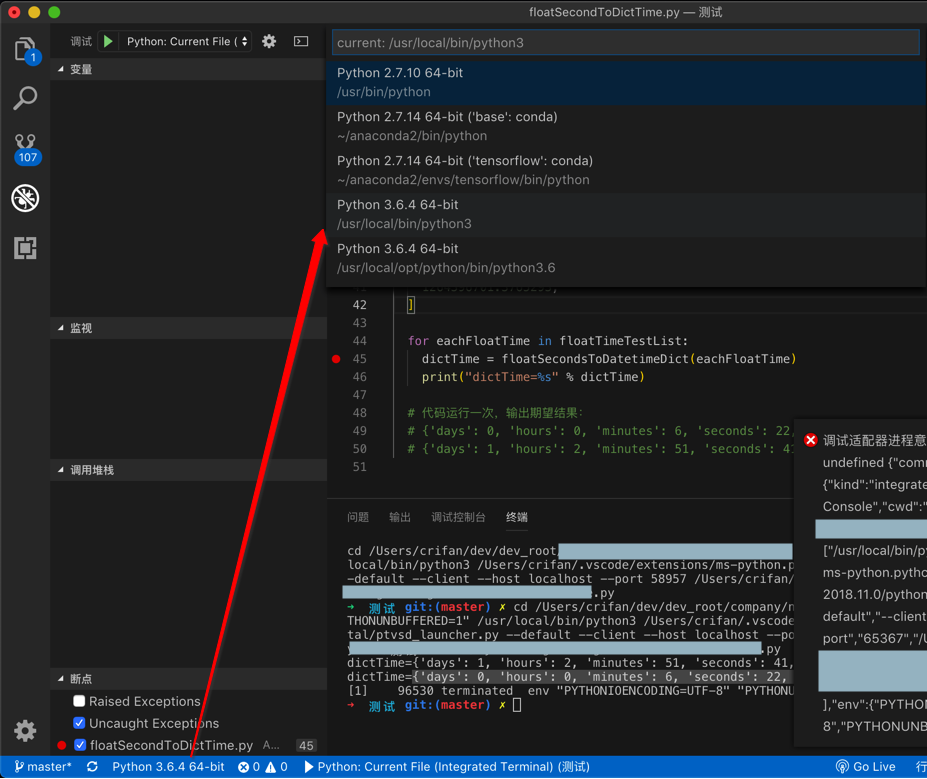Expand the 调用堆栈 call stack section
Viewport: 927px width, 779px height.
pos(91,469)
